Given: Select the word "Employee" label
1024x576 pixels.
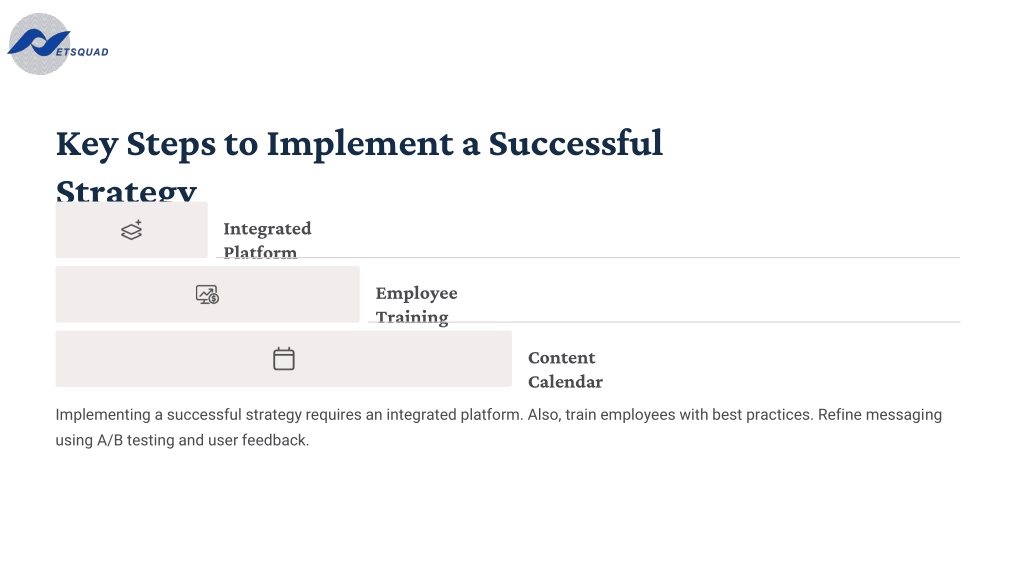Looking at the screenshot, I should (416, 294).
